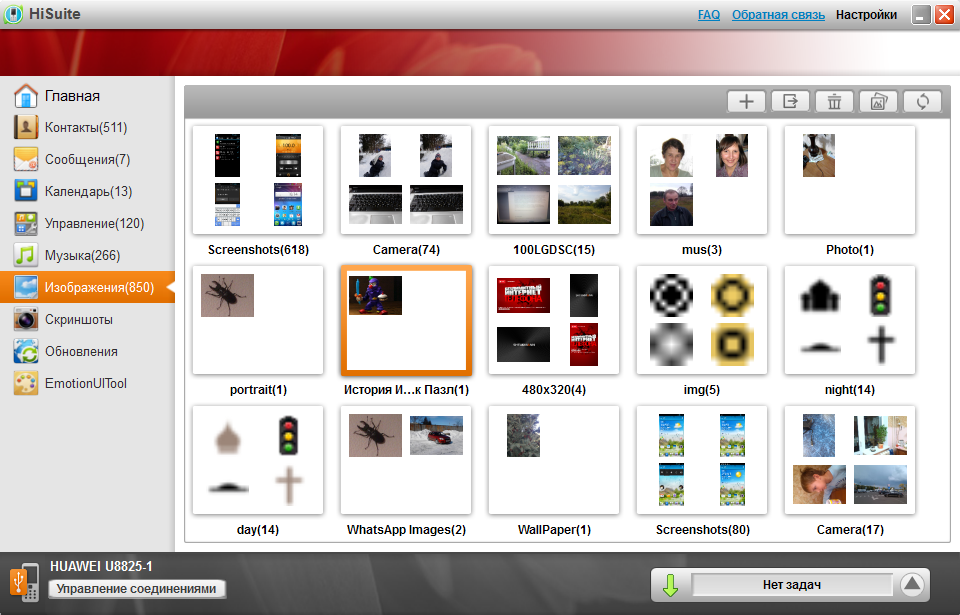The height and width of the screenshot is (615, 960).
Task: Click the Нет задач status bar
Action: (x=792, y=585)
